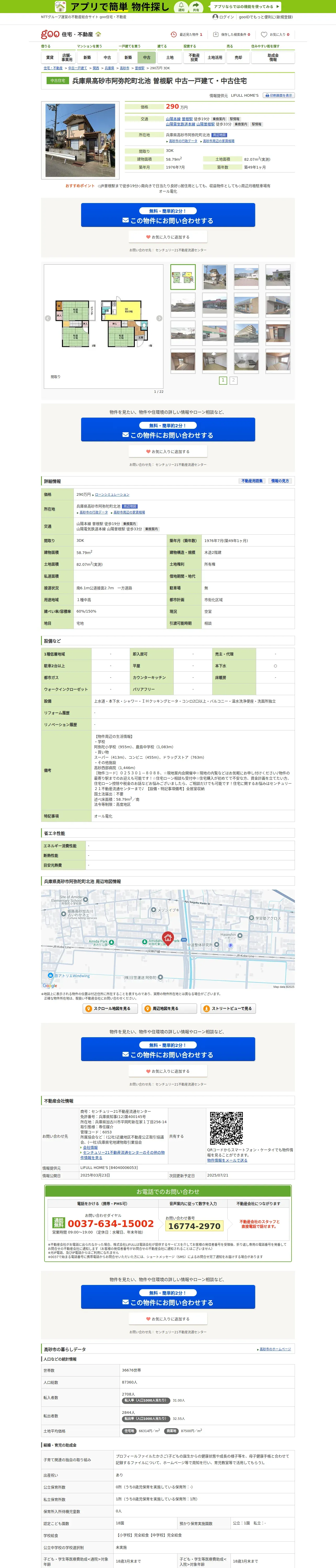Open 高砂市の行政データ link at top
Image resolution: width=336 pixels, height=1568 pixels.
[x=183, y=141]
